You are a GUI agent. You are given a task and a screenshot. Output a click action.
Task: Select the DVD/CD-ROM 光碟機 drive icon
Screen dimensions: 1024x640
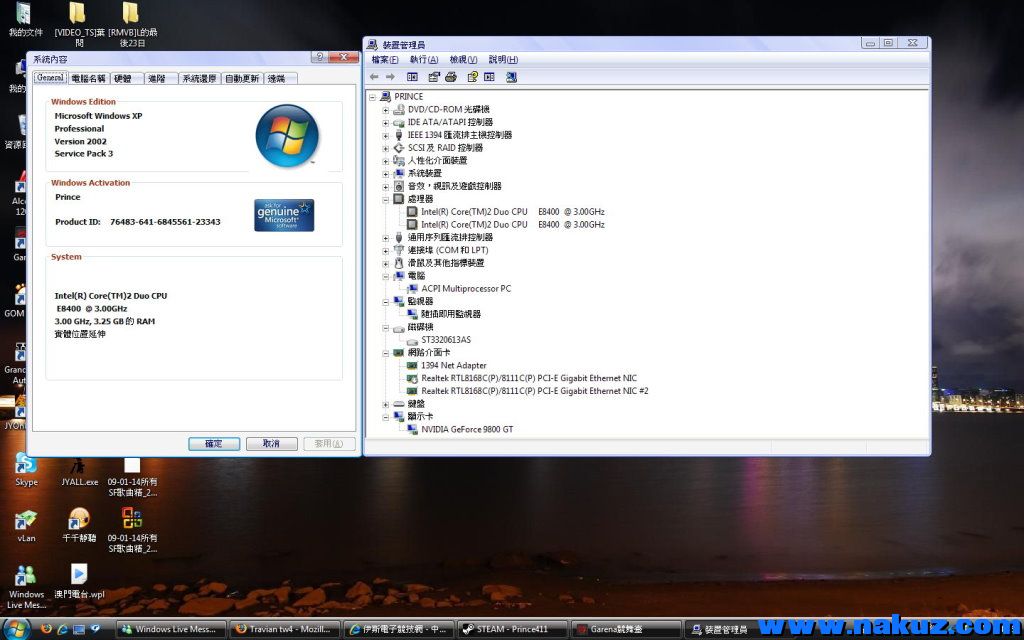pyautogui.click(x=399, y=110)
